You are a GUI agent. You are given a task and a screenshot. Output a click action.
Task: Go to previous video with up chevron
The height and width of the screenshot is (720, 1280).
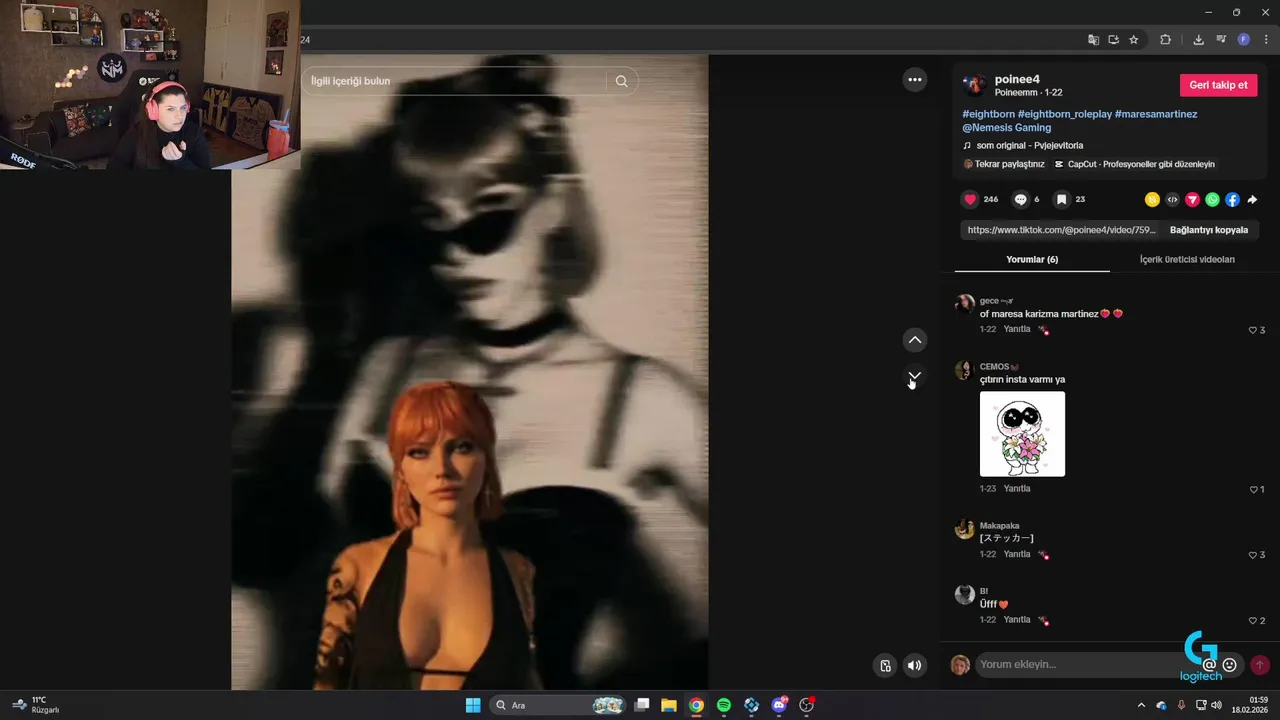coord(914,340)
